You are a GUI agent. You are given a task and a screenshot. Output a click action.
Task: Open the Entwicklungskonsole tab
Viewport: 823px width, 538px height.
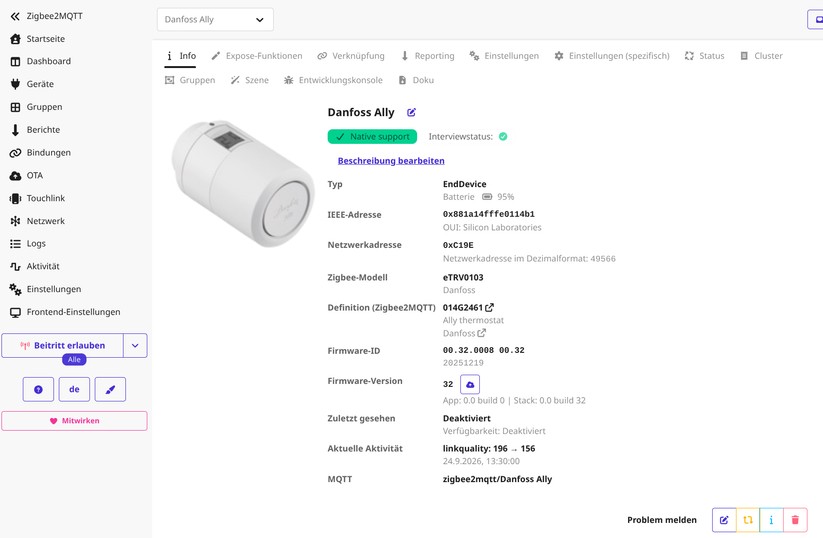(333, 80)
